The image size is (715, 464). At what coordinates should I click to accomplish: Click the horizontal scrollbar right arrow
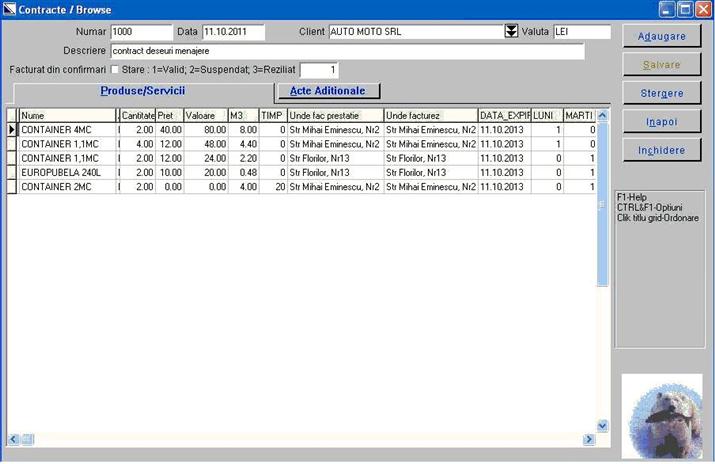pyautogui.click(x=589, y=440)
